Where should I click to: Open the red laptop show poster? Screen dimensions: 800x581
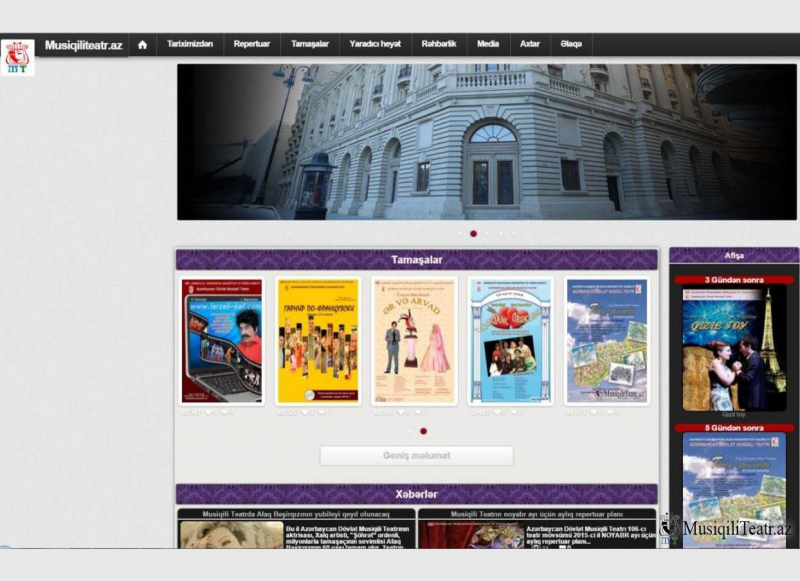click(222, 341)
